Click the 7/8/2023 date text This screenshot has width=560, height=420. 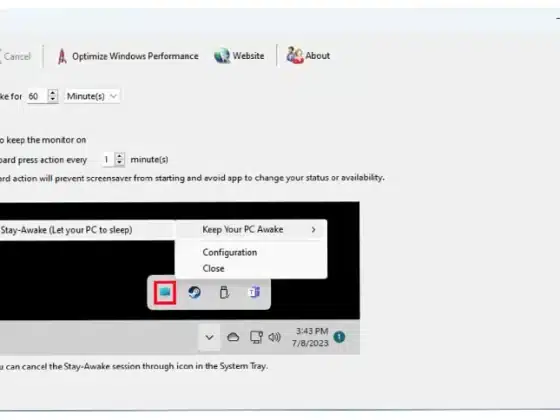310,343
